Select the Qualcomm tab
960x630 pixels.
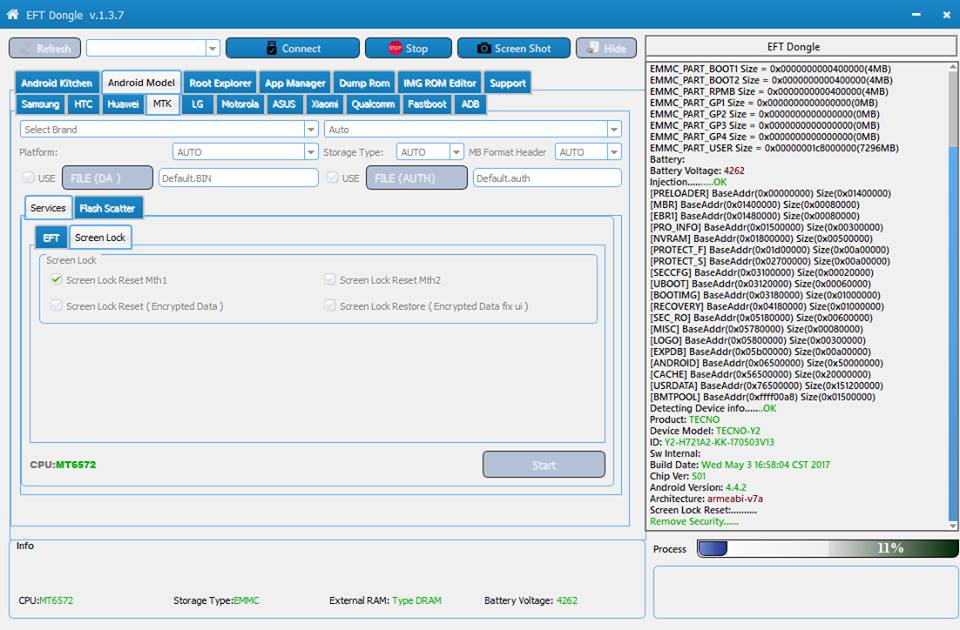click(x=373, y=104)
